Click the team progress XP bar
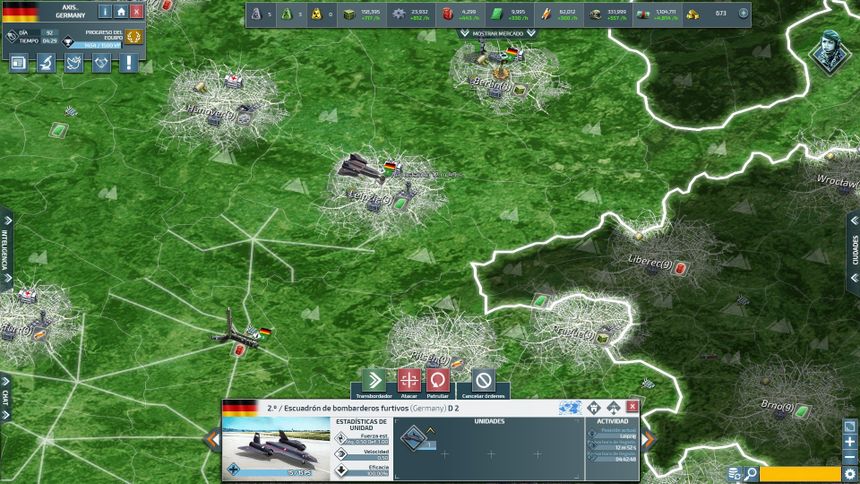This screenshot has height=484, width=860. click(94, 45)
